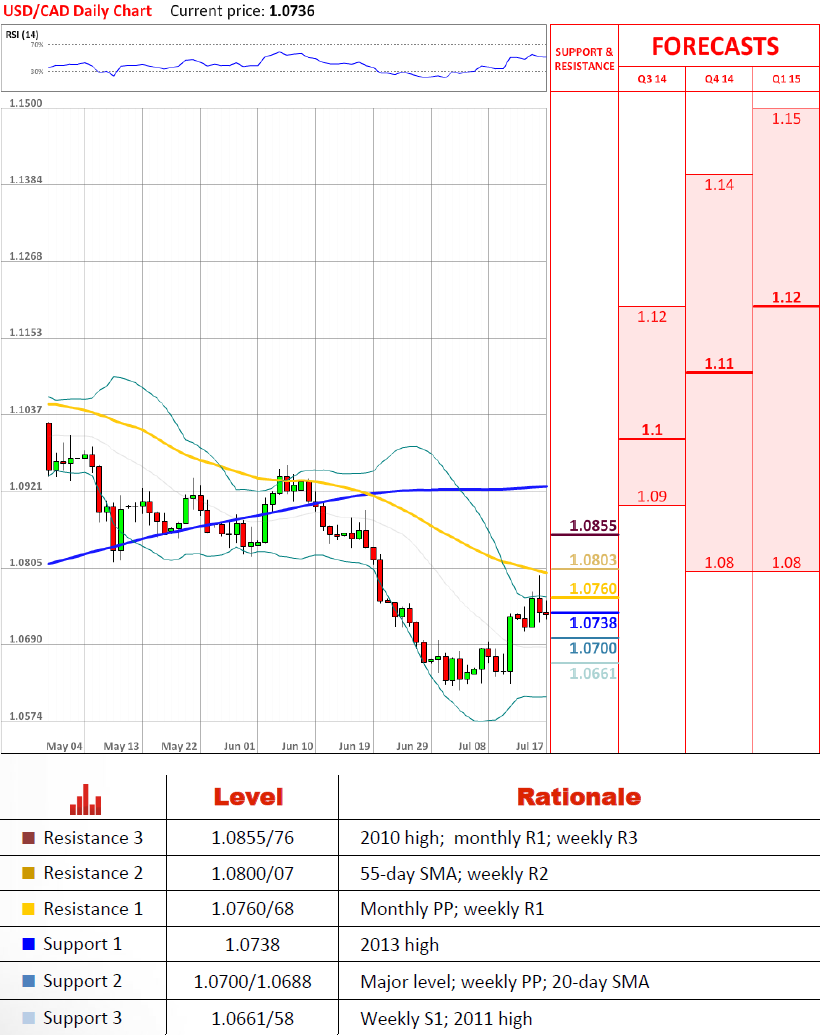This screenshot has height=1035, width=820.
Task: Click the 1.0803 resistance level label
Action: (x=593, y=560)
